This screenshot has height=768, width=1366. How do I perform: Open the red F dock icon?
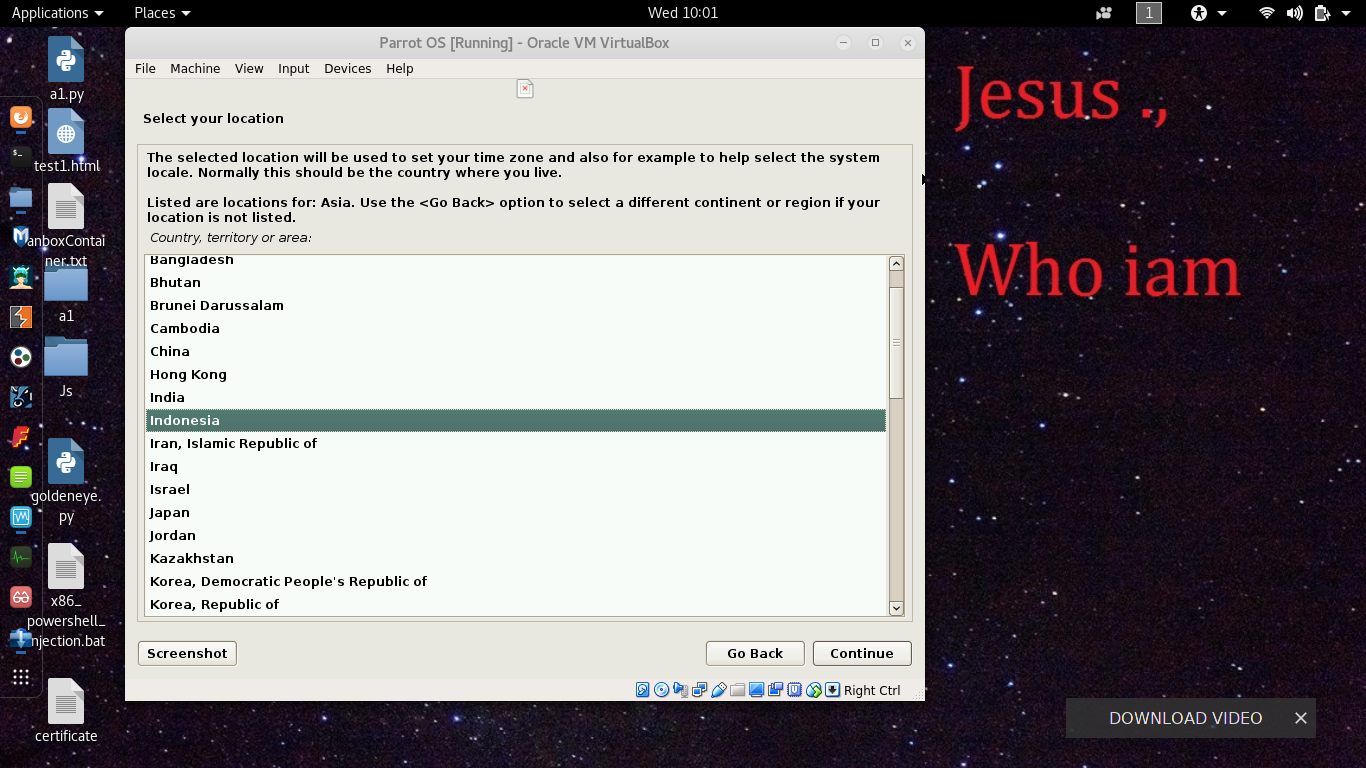click(21, 437)
